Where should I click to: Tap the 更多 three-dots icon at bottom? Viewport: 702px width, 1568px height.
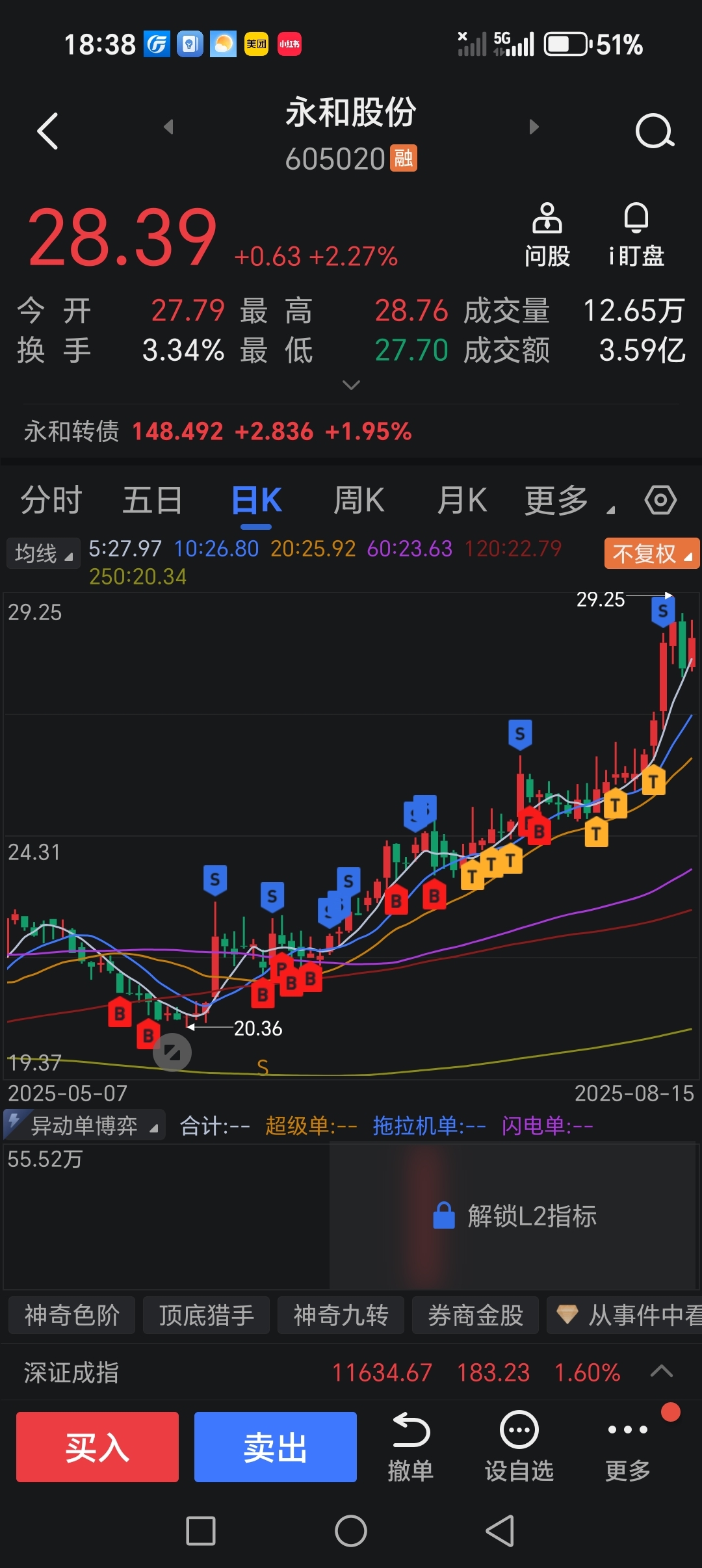[x=627, y=1430]
